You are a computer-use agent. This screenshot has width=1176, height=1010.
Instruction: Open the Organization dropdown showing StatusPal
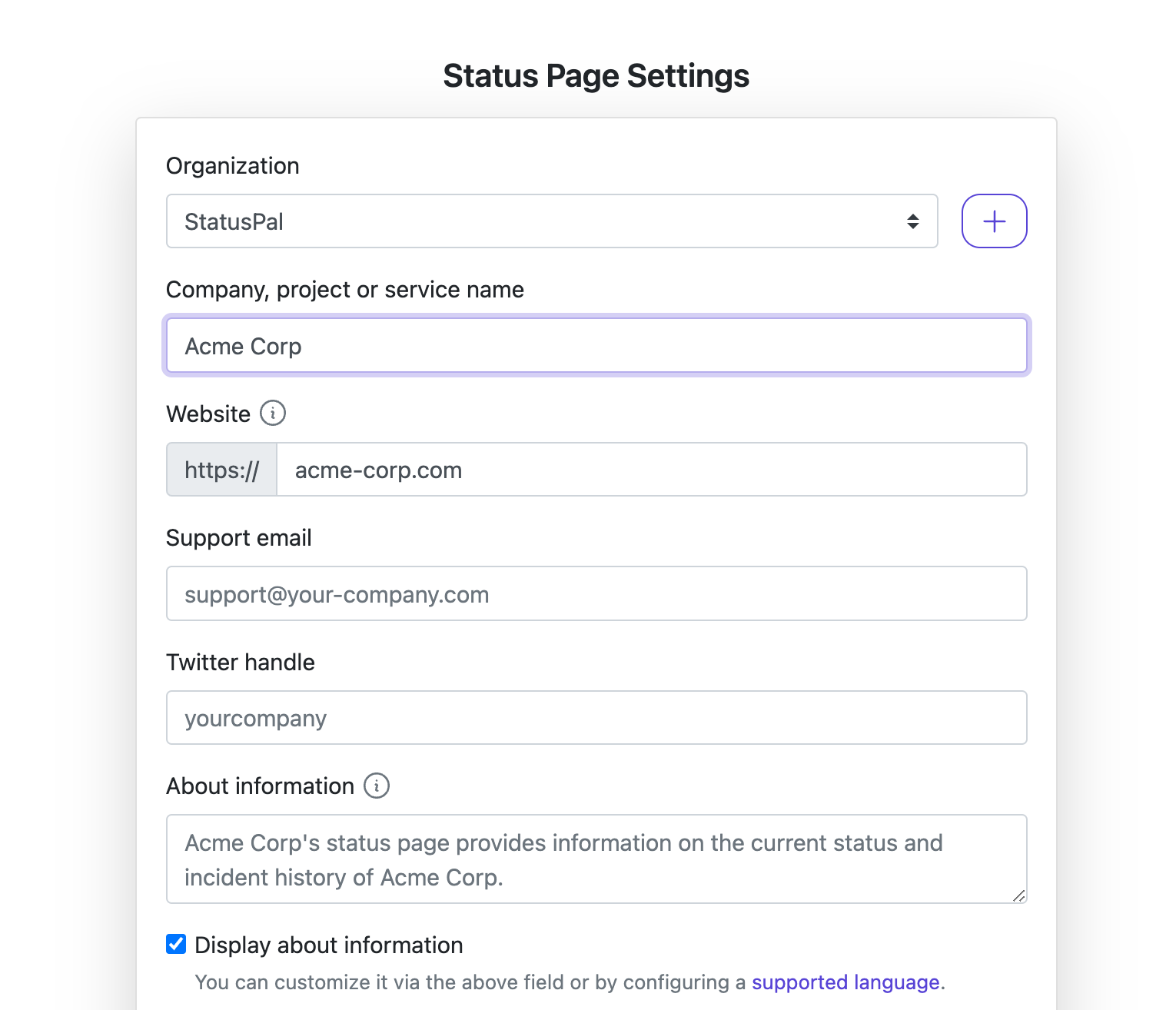coord(551,221)
